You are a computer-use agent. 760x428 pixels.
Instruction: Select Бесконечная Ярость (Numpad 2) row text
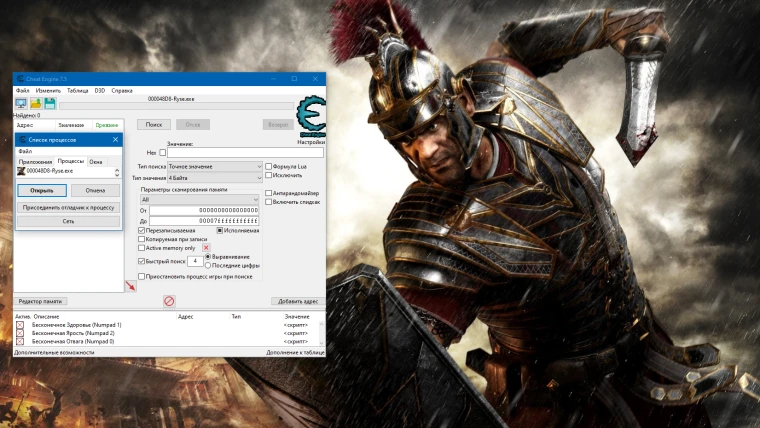click(73, 333)
